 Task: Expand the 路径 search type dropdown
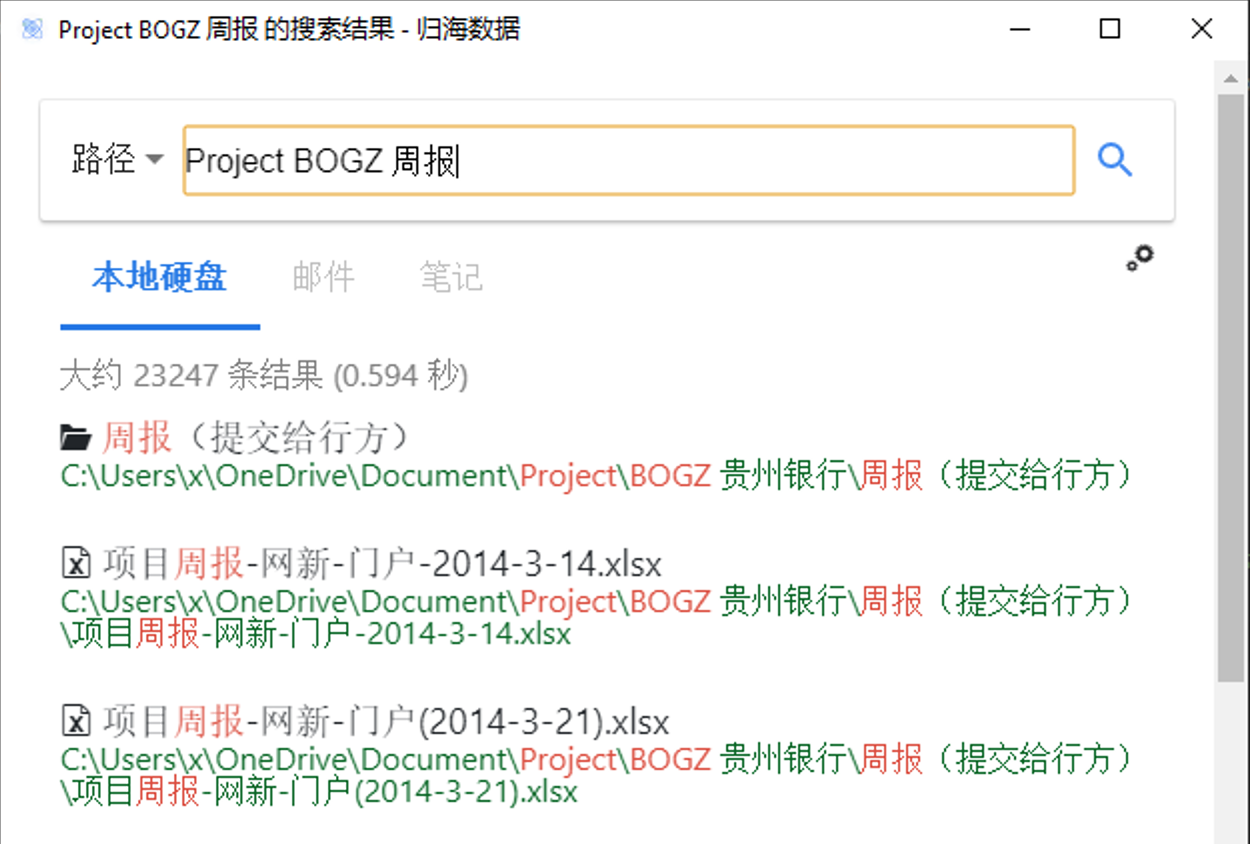tap(117, 159)
